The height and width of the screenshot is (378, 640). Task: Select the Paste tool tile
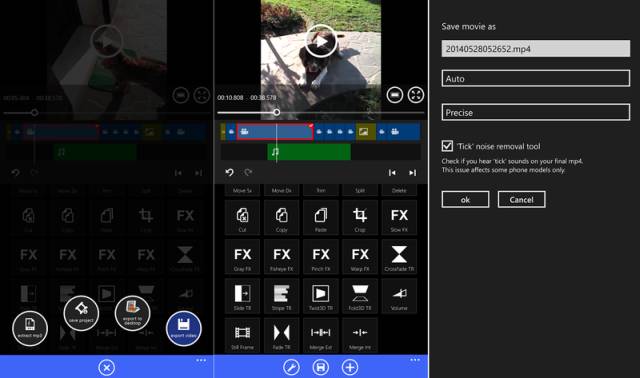[x=321, y=217]
